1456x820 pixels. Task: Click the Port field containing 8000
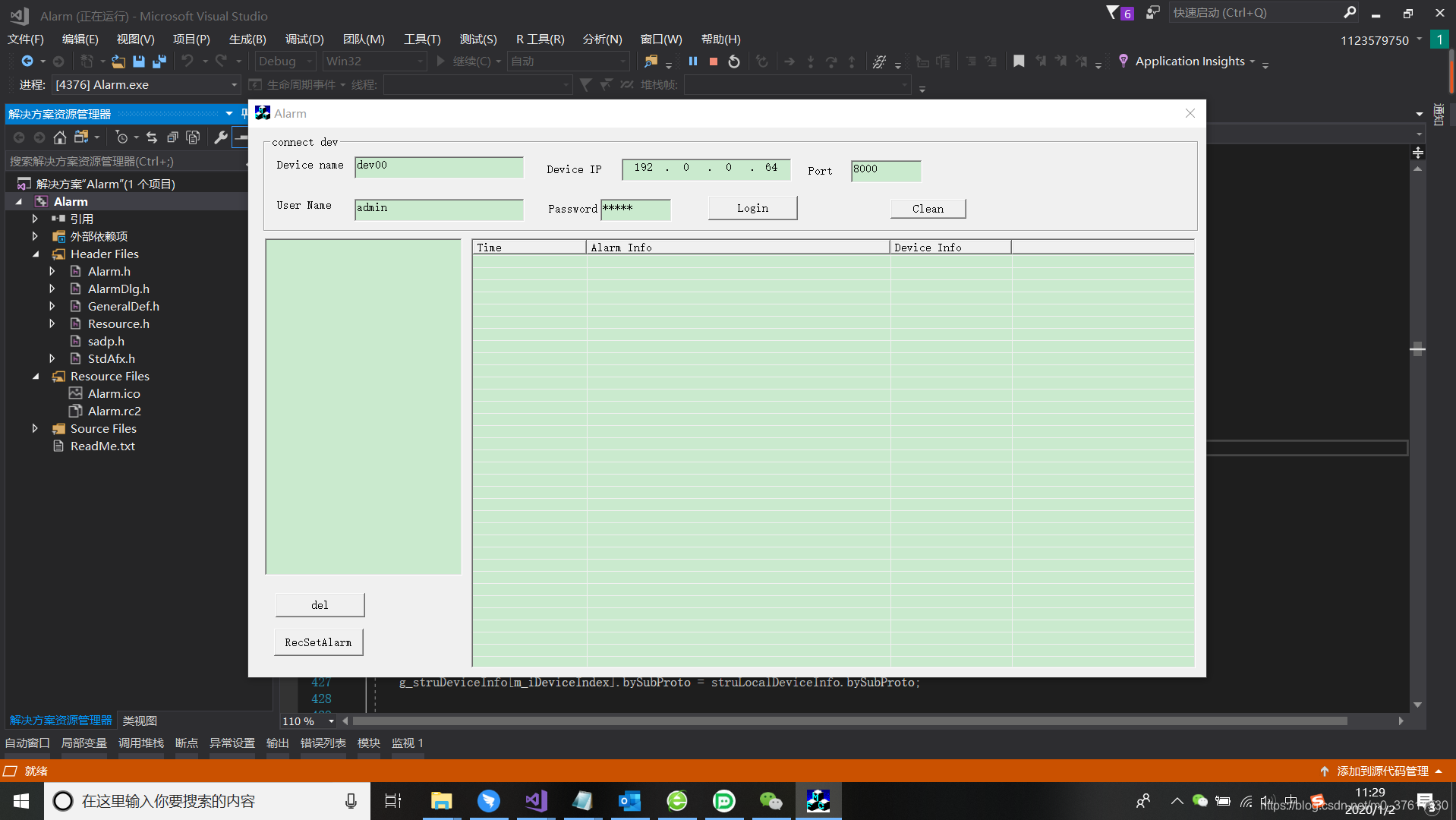pos(886,171)
